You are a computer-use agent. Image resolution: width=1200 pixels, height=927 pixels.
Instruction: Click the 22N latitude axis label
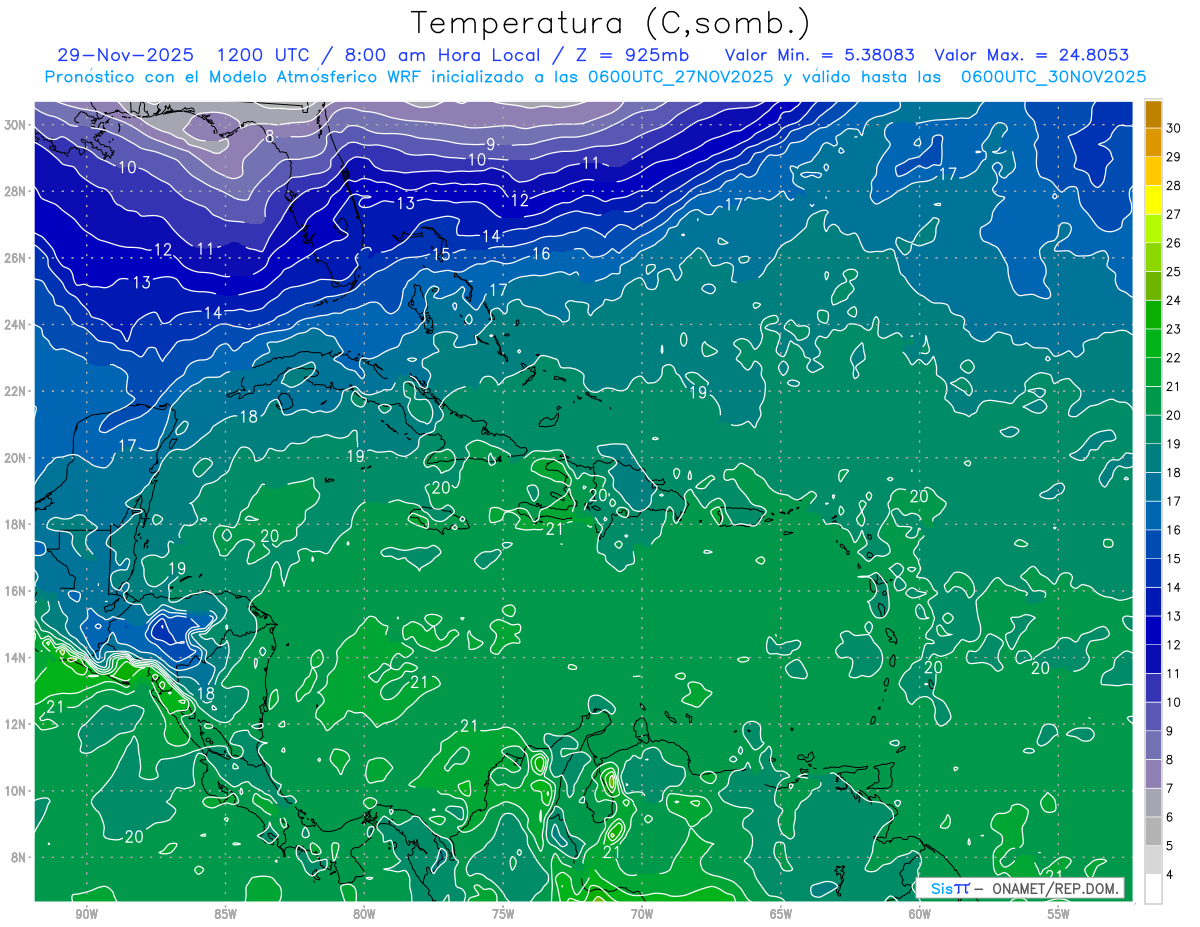click(x=15, y=391)
